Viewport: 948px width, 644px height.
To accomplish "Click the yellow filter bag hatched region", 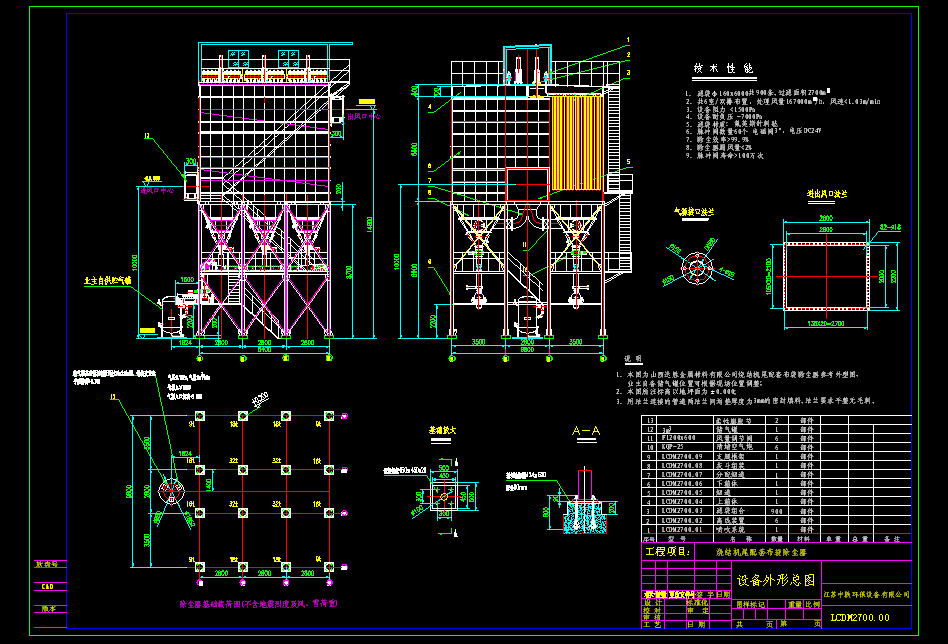I will 576,140.
